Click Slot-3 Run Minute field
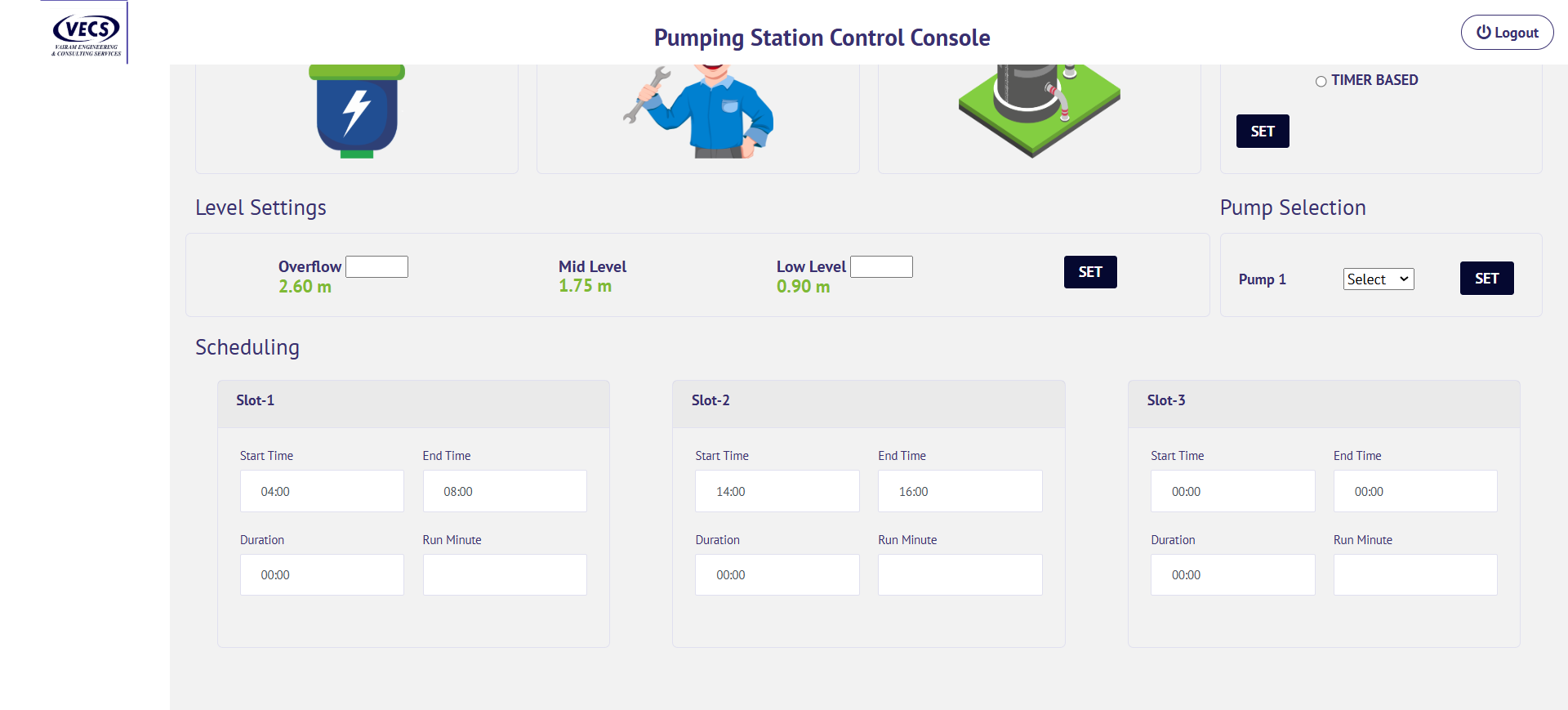1568x710 pixels. [x=1415, y=575]
